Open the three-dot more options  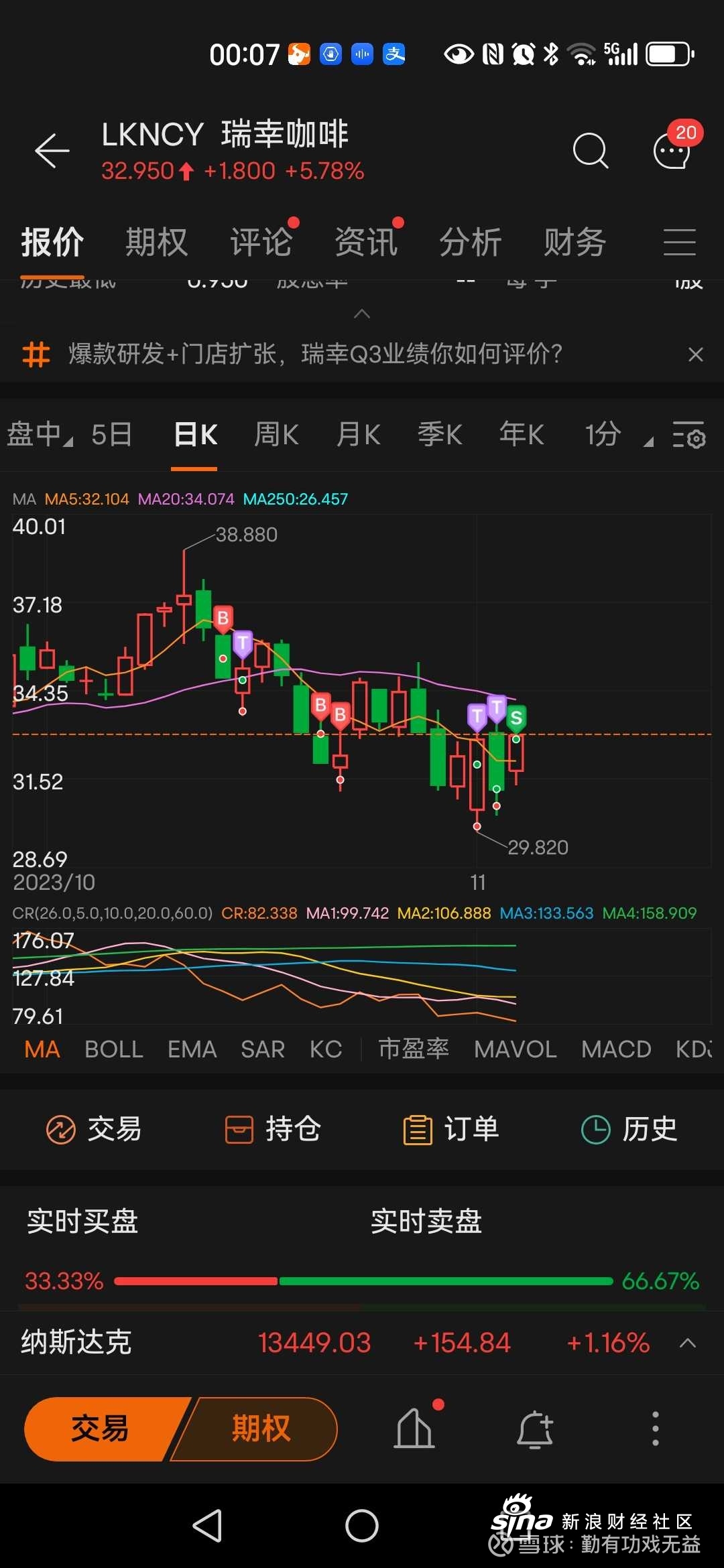coord(655,1429)
